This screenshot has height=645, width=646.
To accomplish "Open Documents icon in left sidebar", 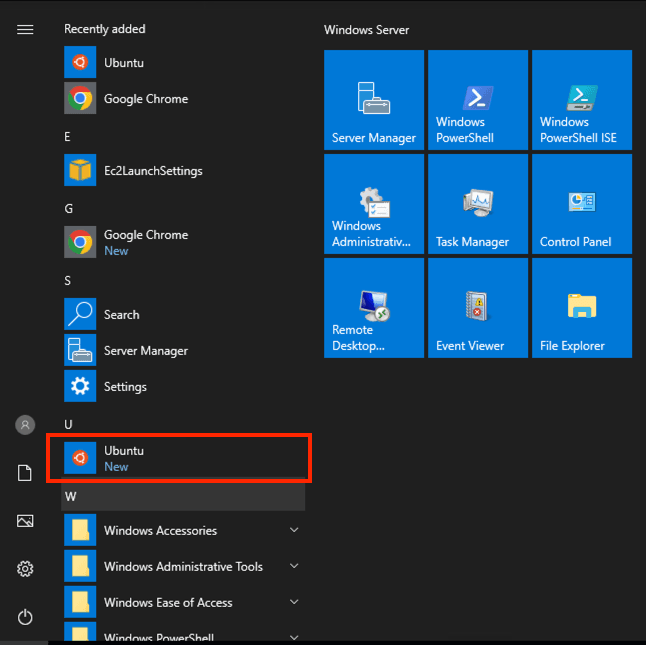I will point(25,473).
